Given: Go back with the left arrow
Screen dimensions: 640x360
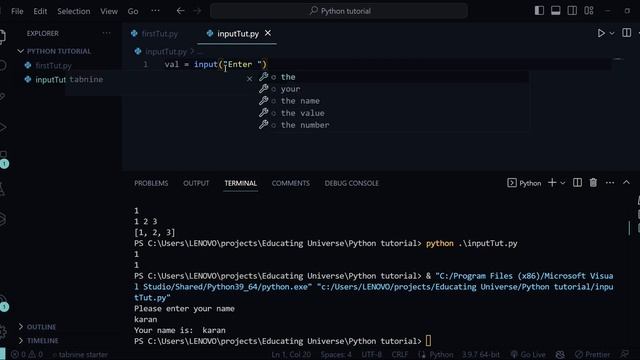Looking at the screenshot, I should [x=180, y=11].
